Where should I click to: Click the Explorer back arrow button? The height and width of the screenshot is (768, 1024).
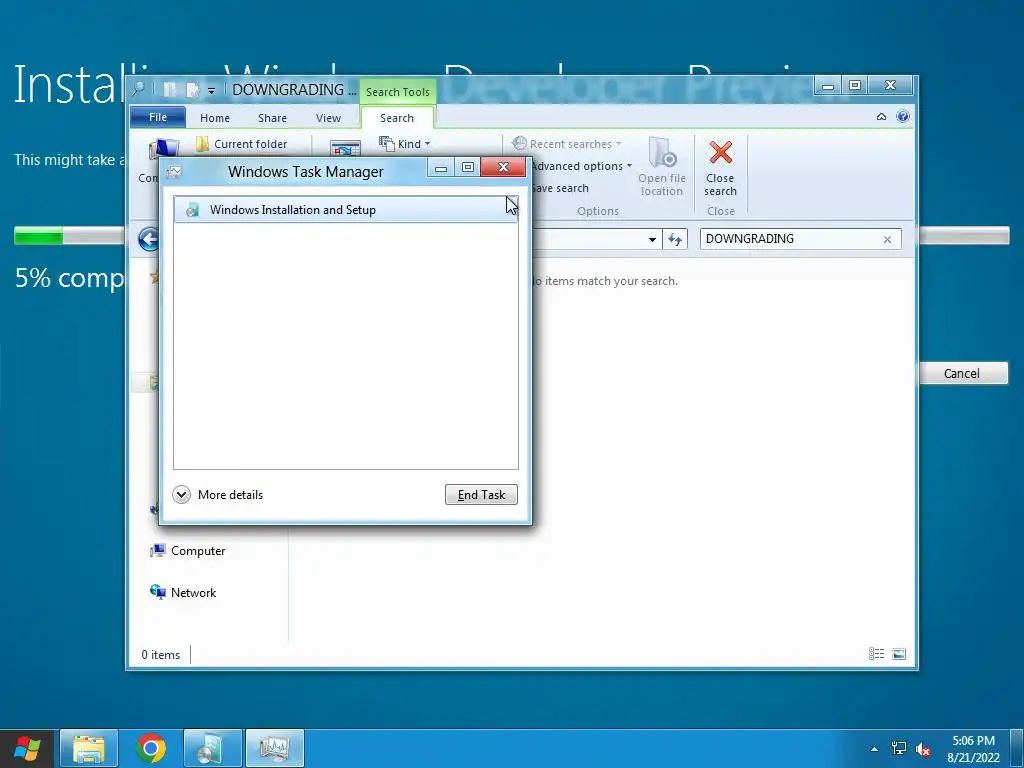pos(149,239)
